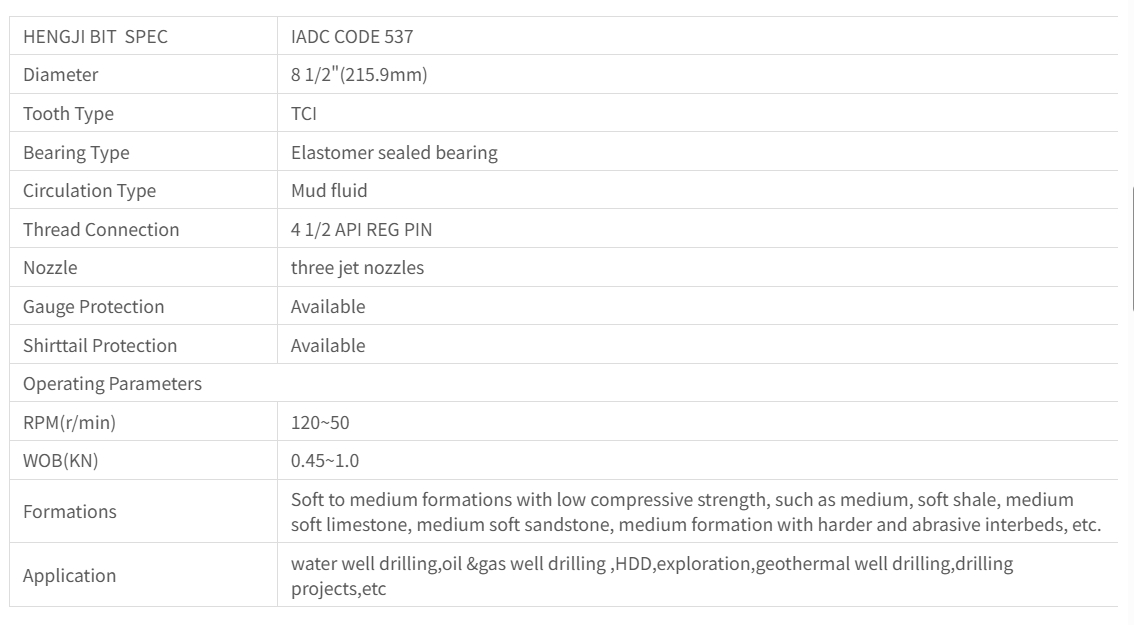Click the Elastomer sealed bearing cell

(394, 153)
